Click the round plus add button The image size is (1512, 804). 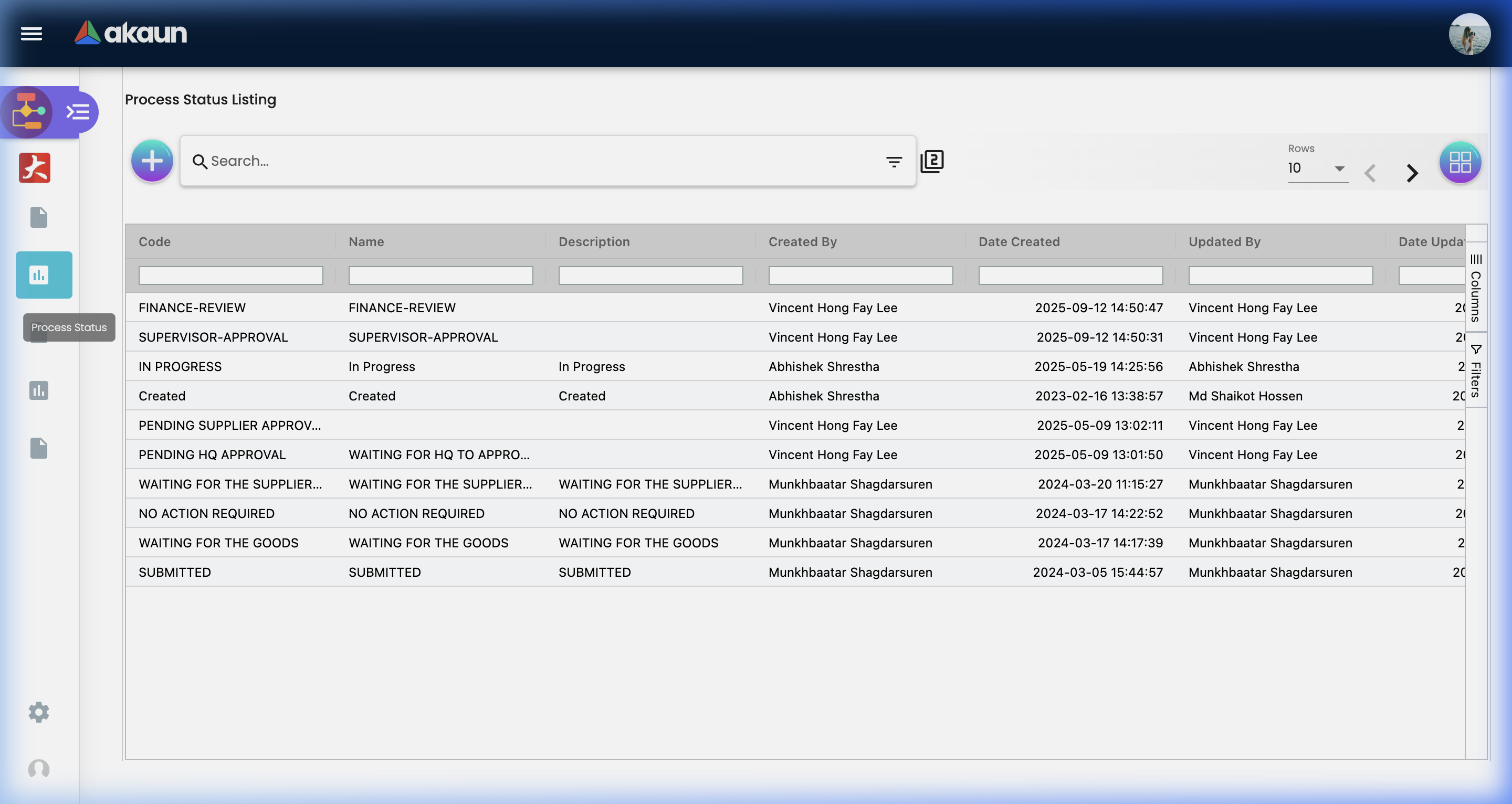152,161
